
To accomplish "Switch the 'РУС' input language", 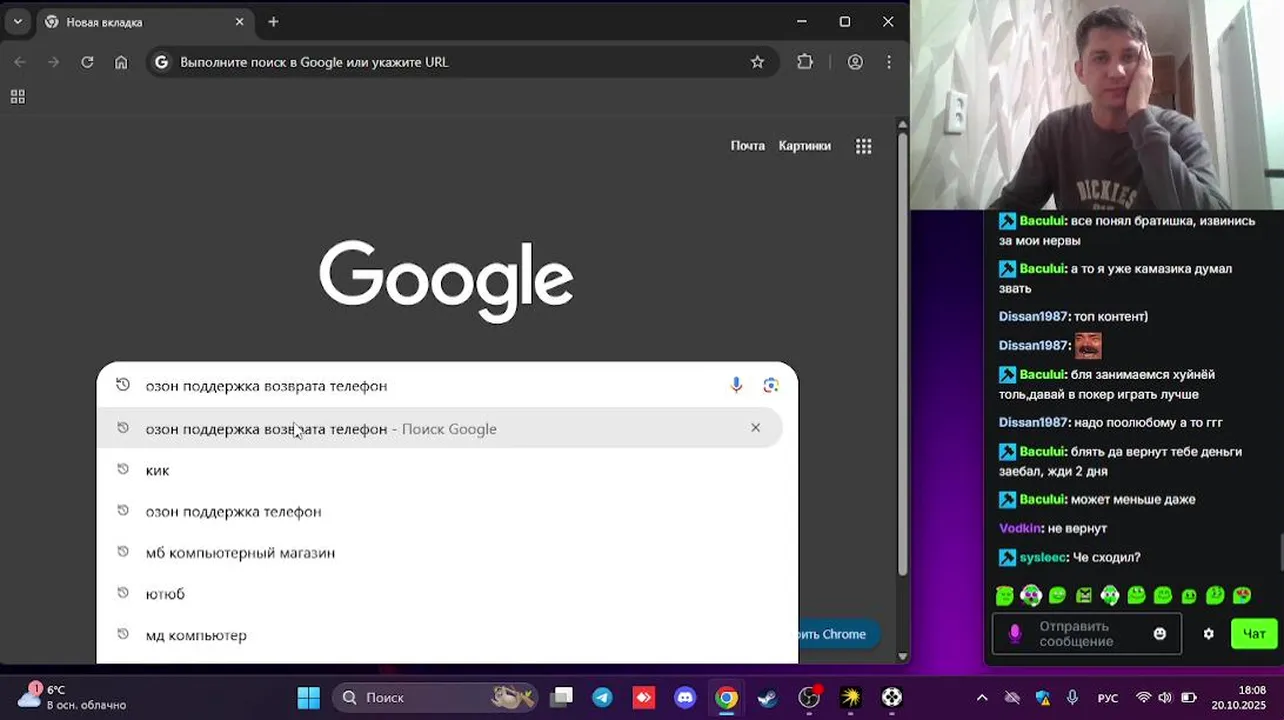I will pyautogui.click(x=1108, y=697).
